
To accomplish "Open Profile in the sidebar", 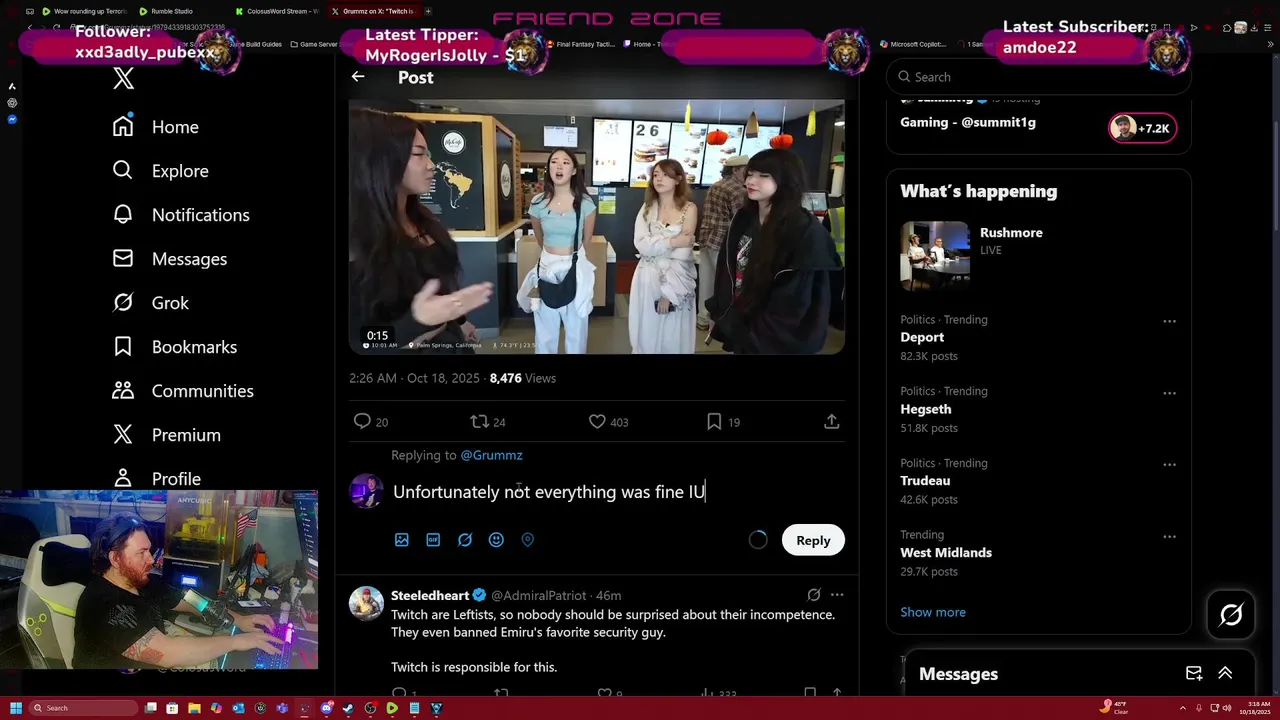I will pos(156,479).
